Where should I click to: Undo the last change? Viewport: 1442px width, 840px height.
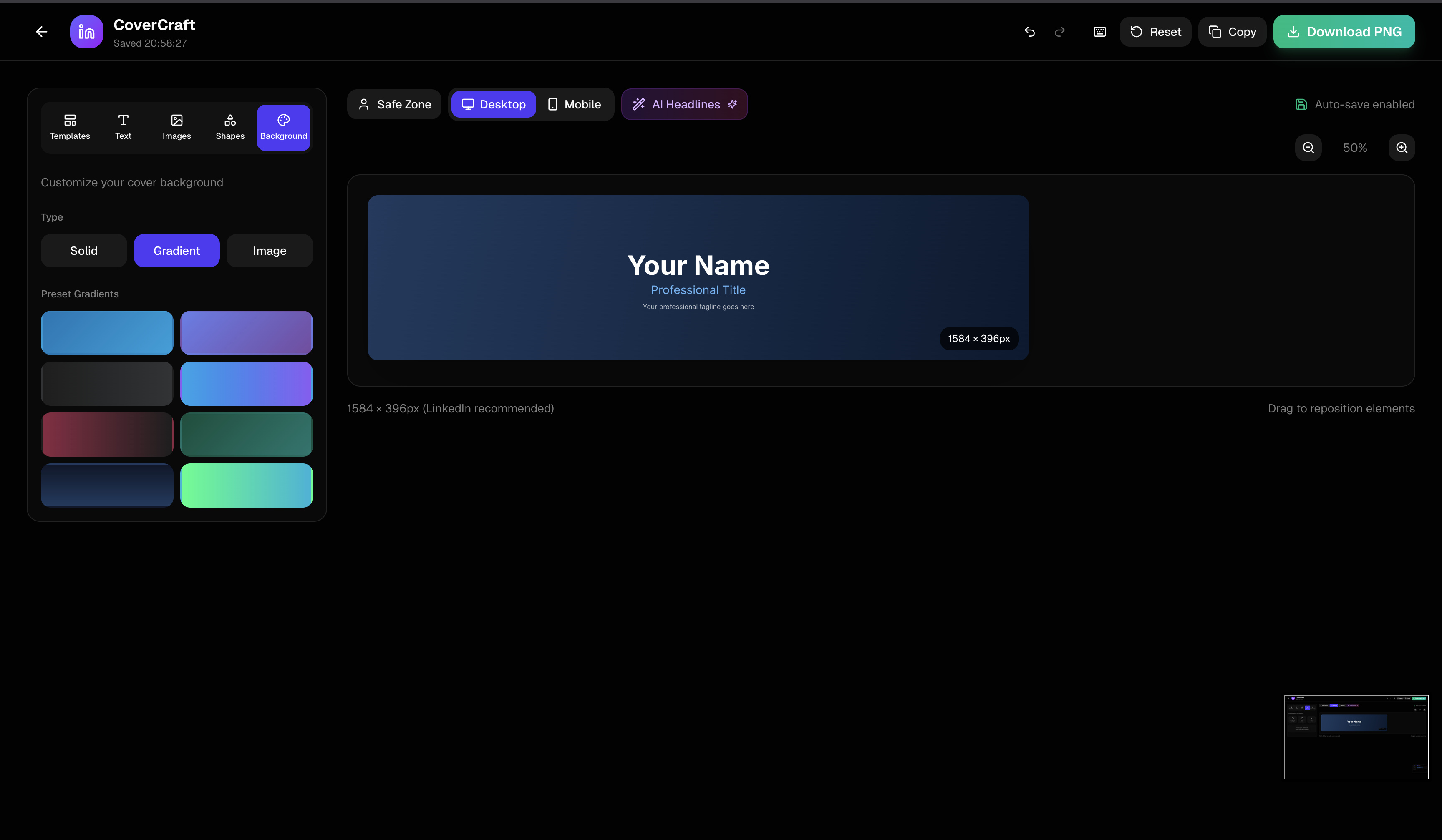[1029, 31]
